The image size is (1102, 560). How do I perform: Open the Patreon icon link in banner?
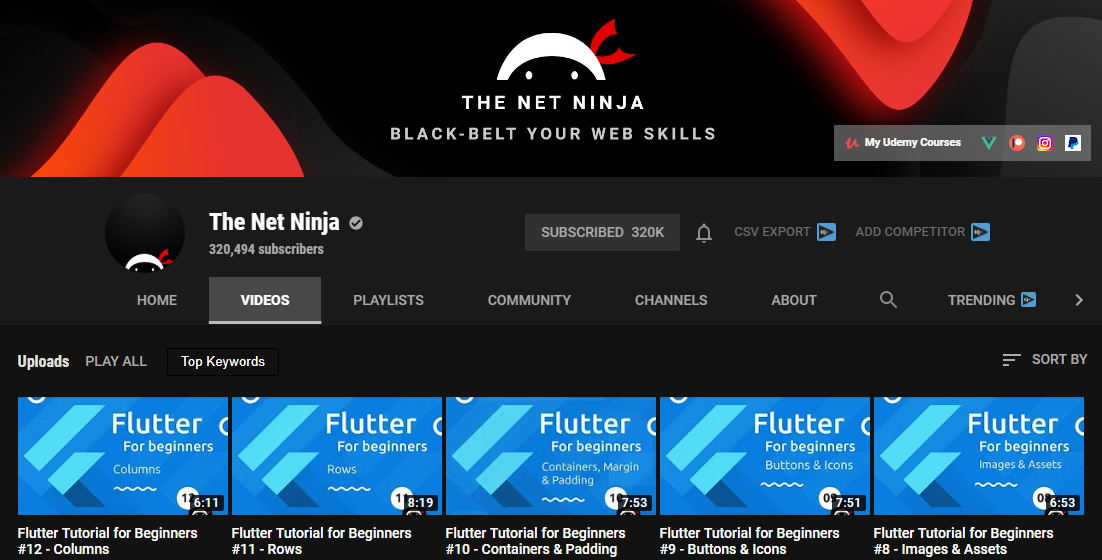(x=1016, y=143)
